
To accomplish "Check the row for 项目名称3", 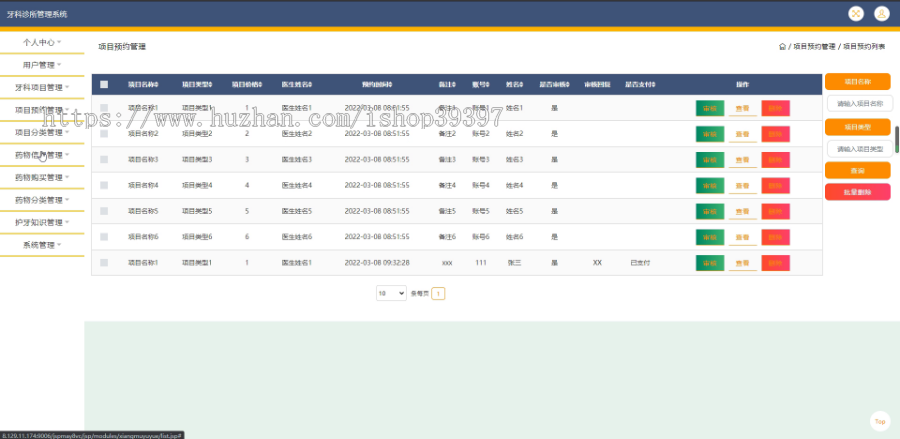I will coord(104,159).
